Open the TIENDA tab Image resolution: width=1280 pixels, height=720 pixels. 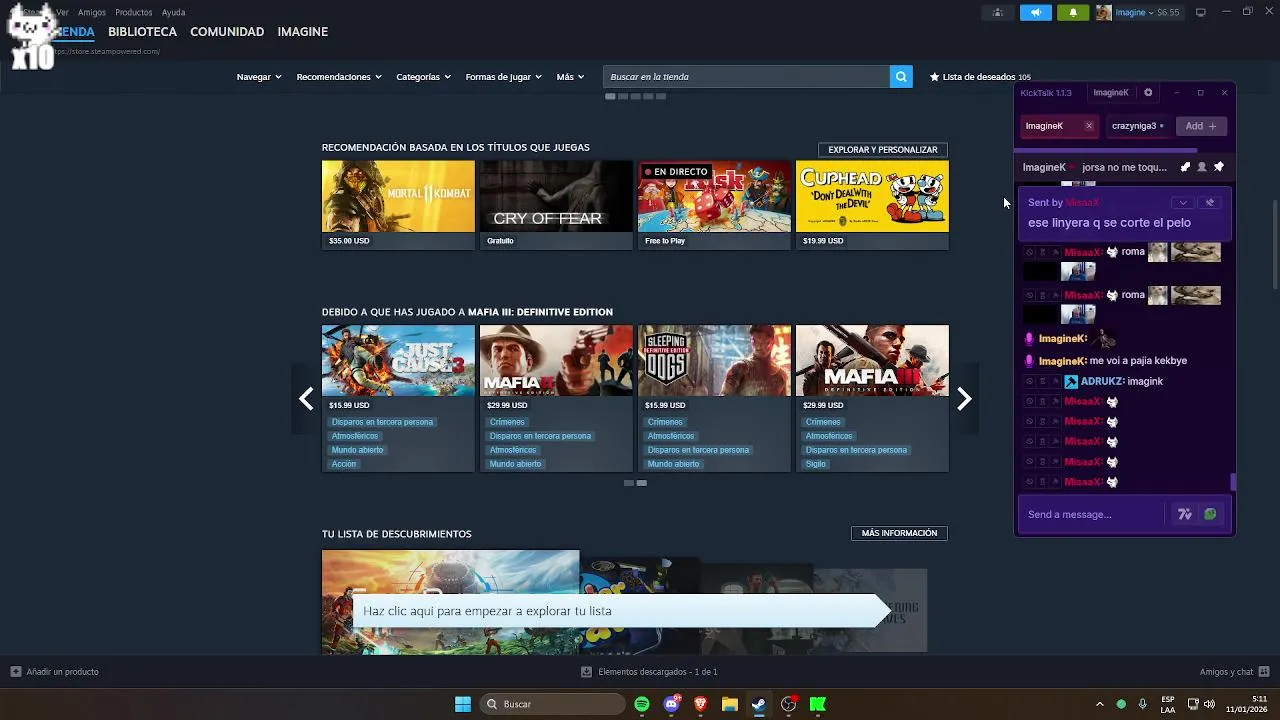74,32
